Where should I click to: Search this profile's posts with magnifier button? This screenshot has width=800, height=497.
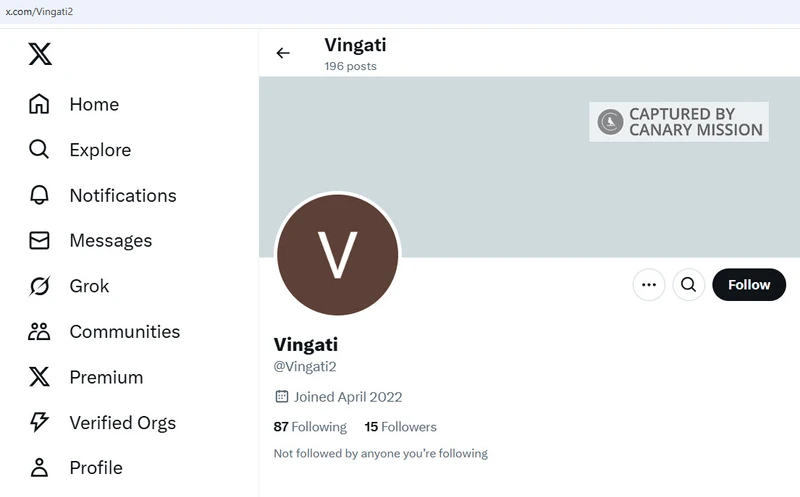689,285
